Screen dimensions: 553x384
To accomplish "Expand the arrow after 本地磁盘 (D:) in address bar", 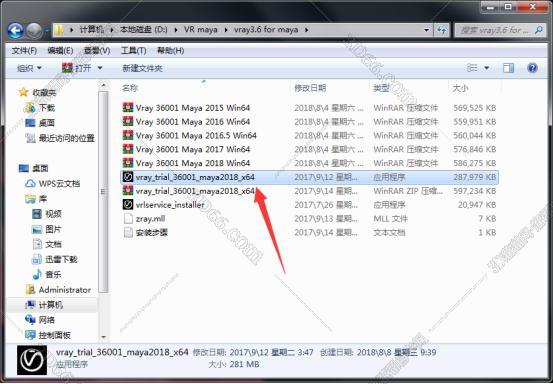I will pyautogui.click(x=176, y=30).
